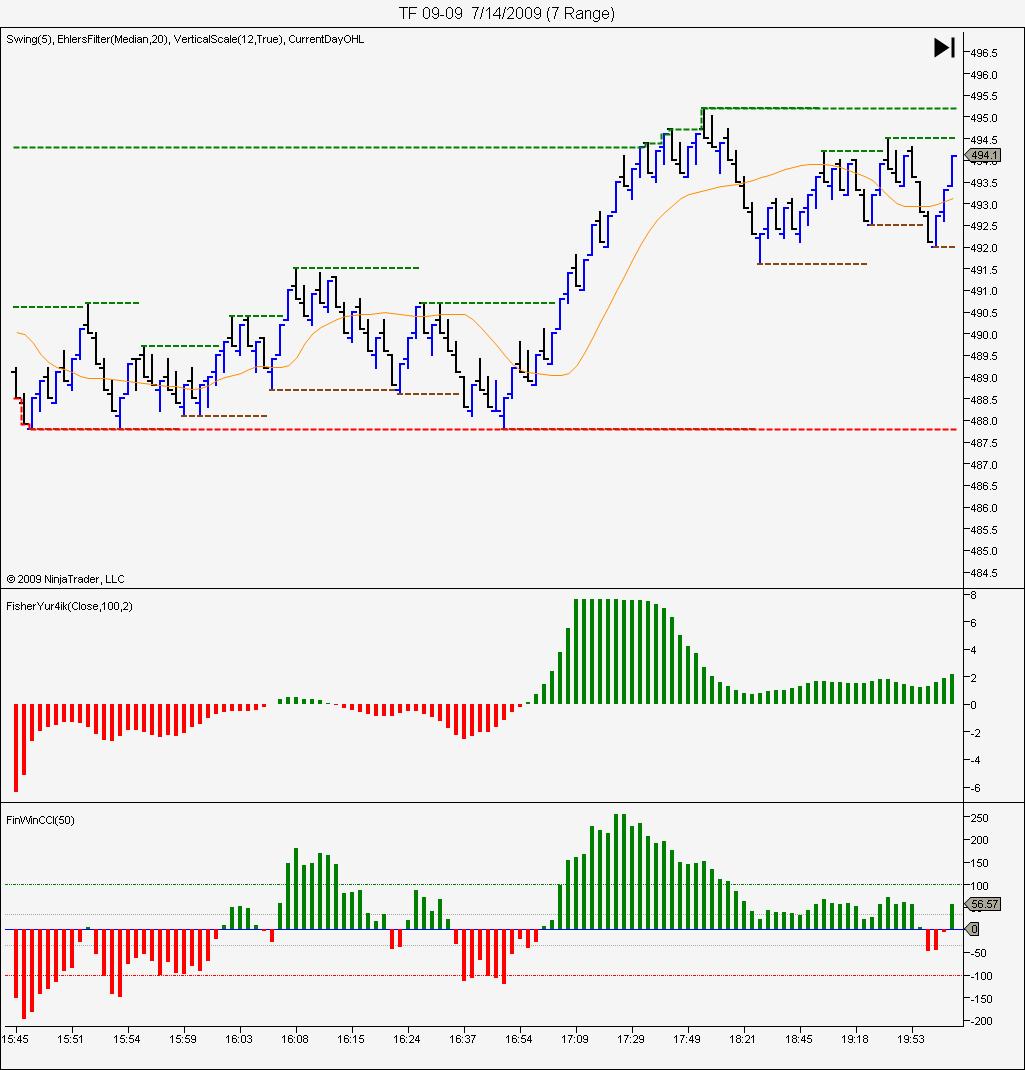
Task: Click the 19:53 time axis label
Action: click(910, 1039)
